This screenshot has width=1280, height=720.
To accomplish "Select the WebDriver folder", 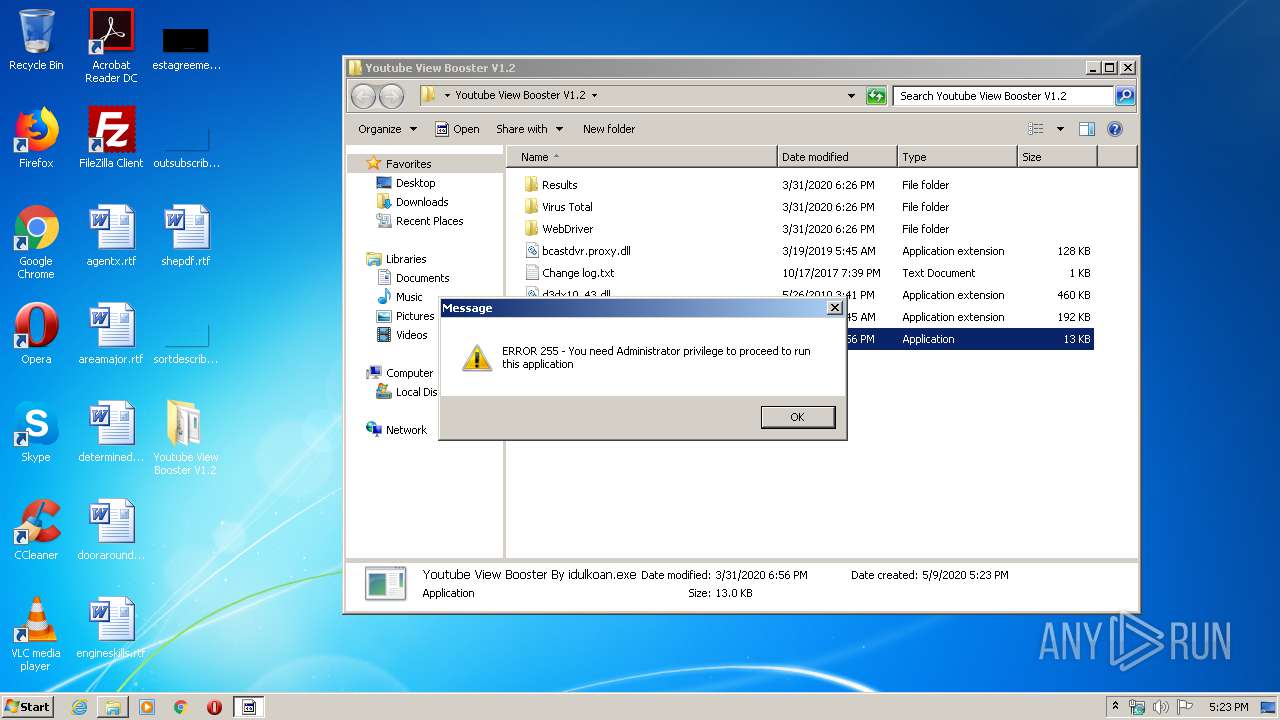I will click(567, 229).
